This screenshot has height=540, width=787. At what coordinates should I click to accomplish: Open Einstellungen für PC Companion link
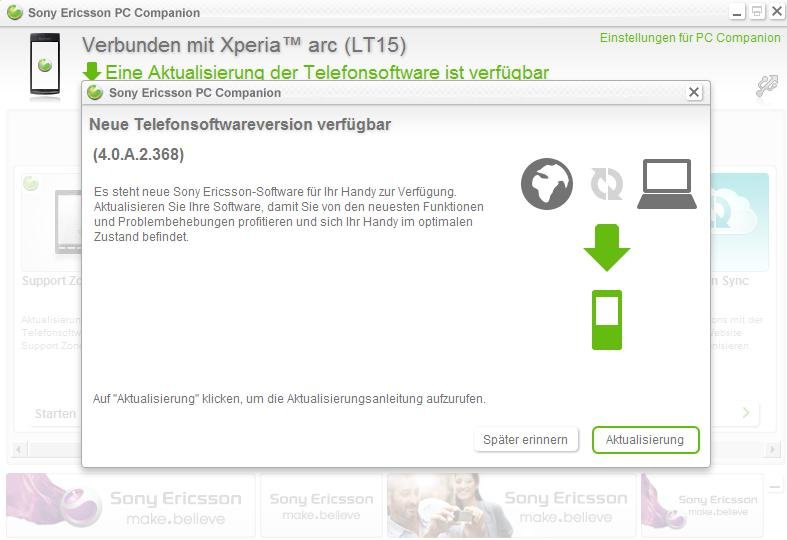point(690,38)
